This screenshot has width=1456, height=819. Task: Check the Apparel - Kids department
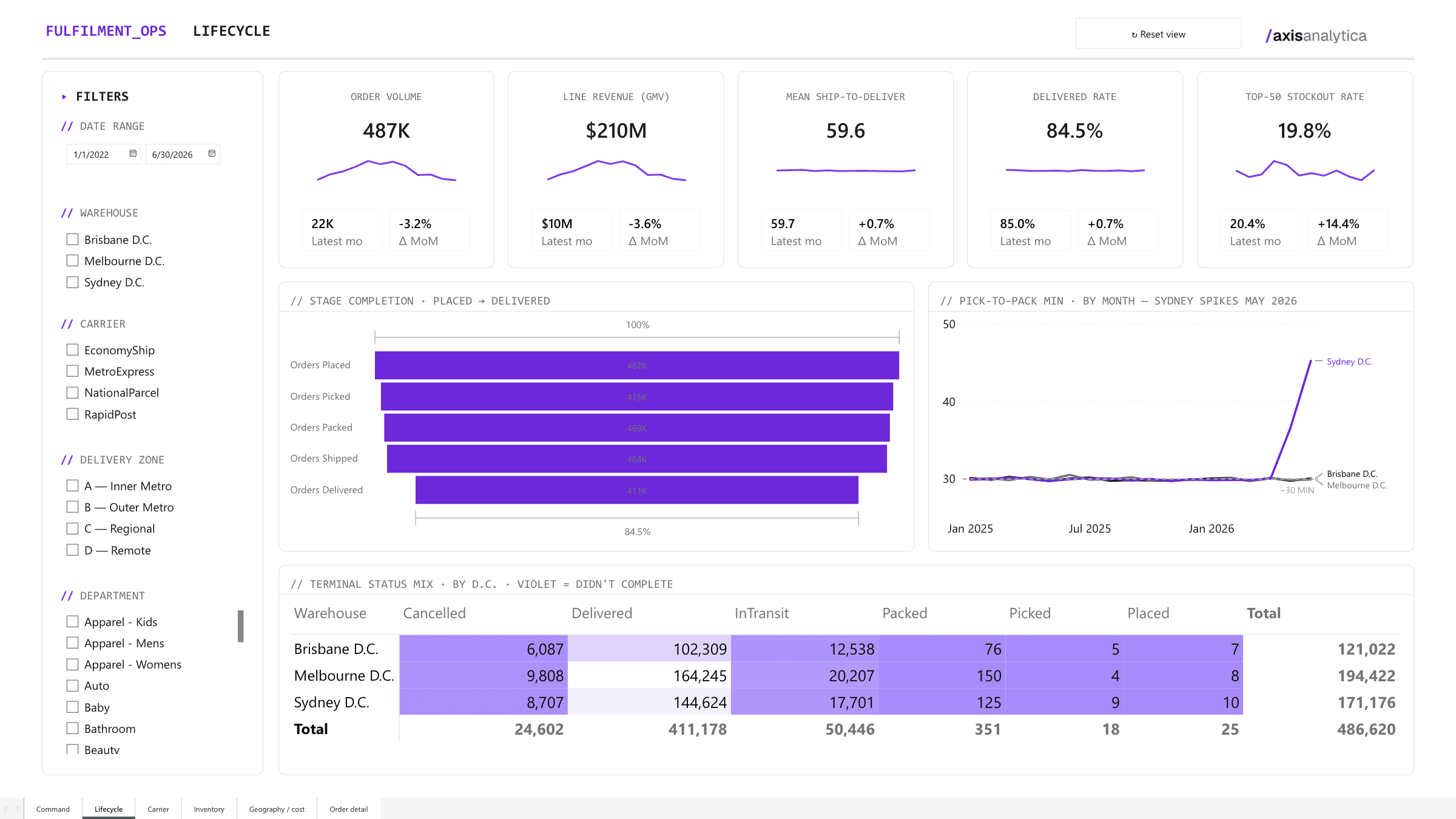pos(73,622)
